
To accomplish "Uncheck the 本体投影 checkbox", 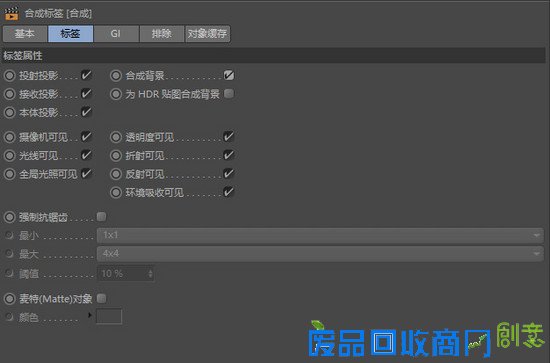I will [86, 112].
